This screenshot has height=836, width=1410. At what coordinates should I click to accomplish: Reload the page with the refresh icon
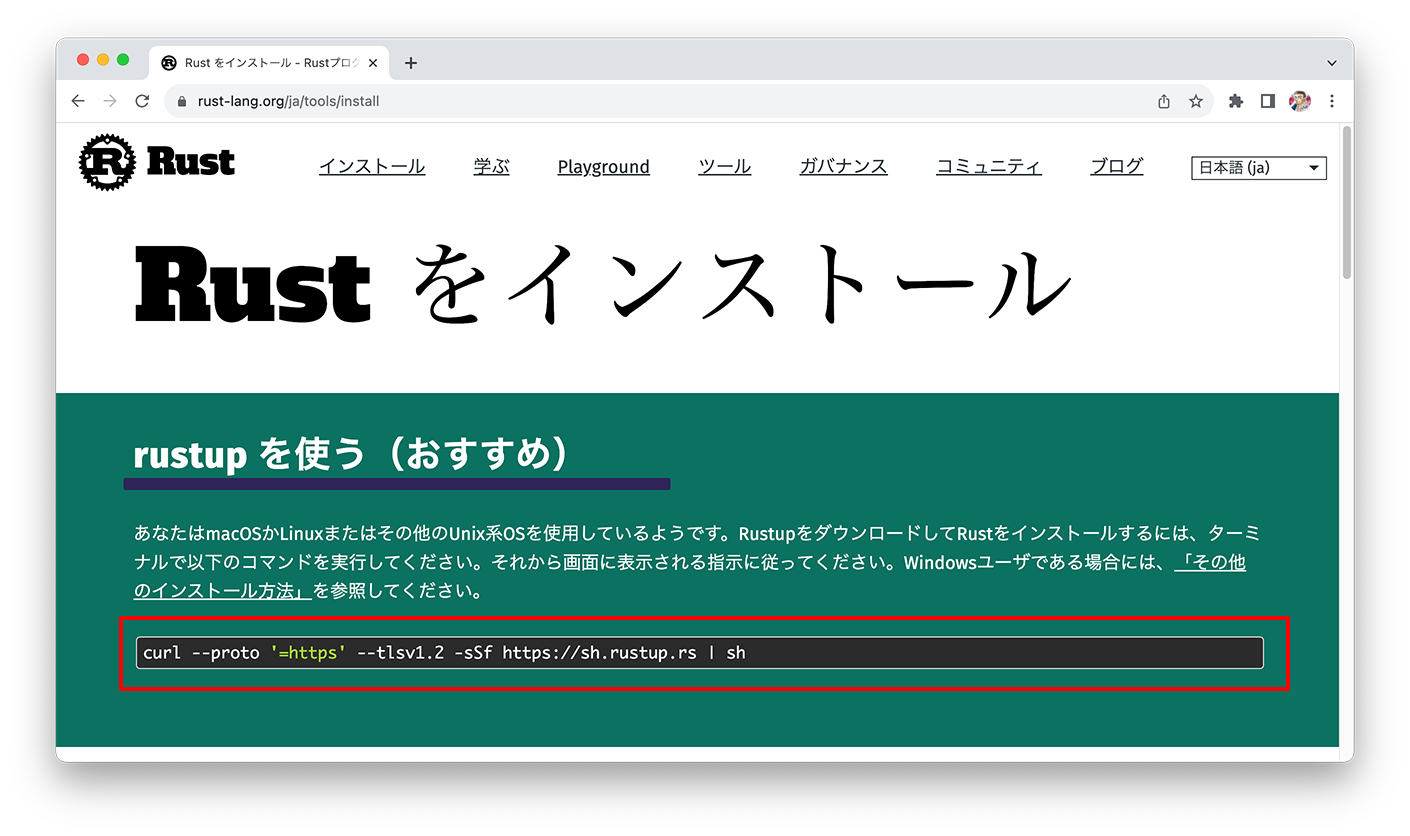tap(142, 101)
